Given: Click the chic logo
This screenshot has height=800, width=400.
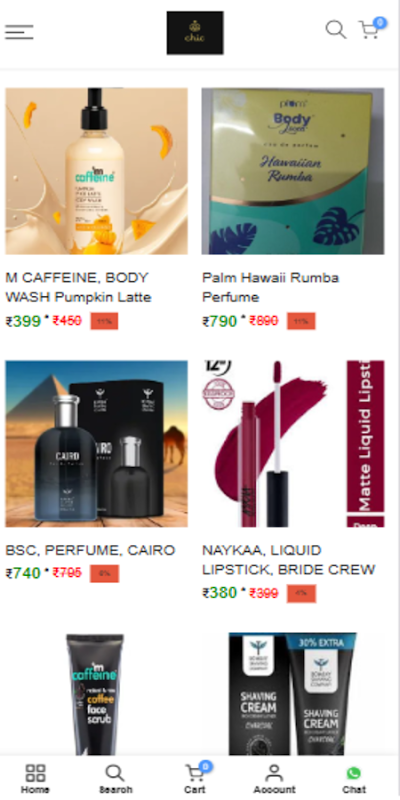Looking at the screenshot, I should click(x=195, y=33).
